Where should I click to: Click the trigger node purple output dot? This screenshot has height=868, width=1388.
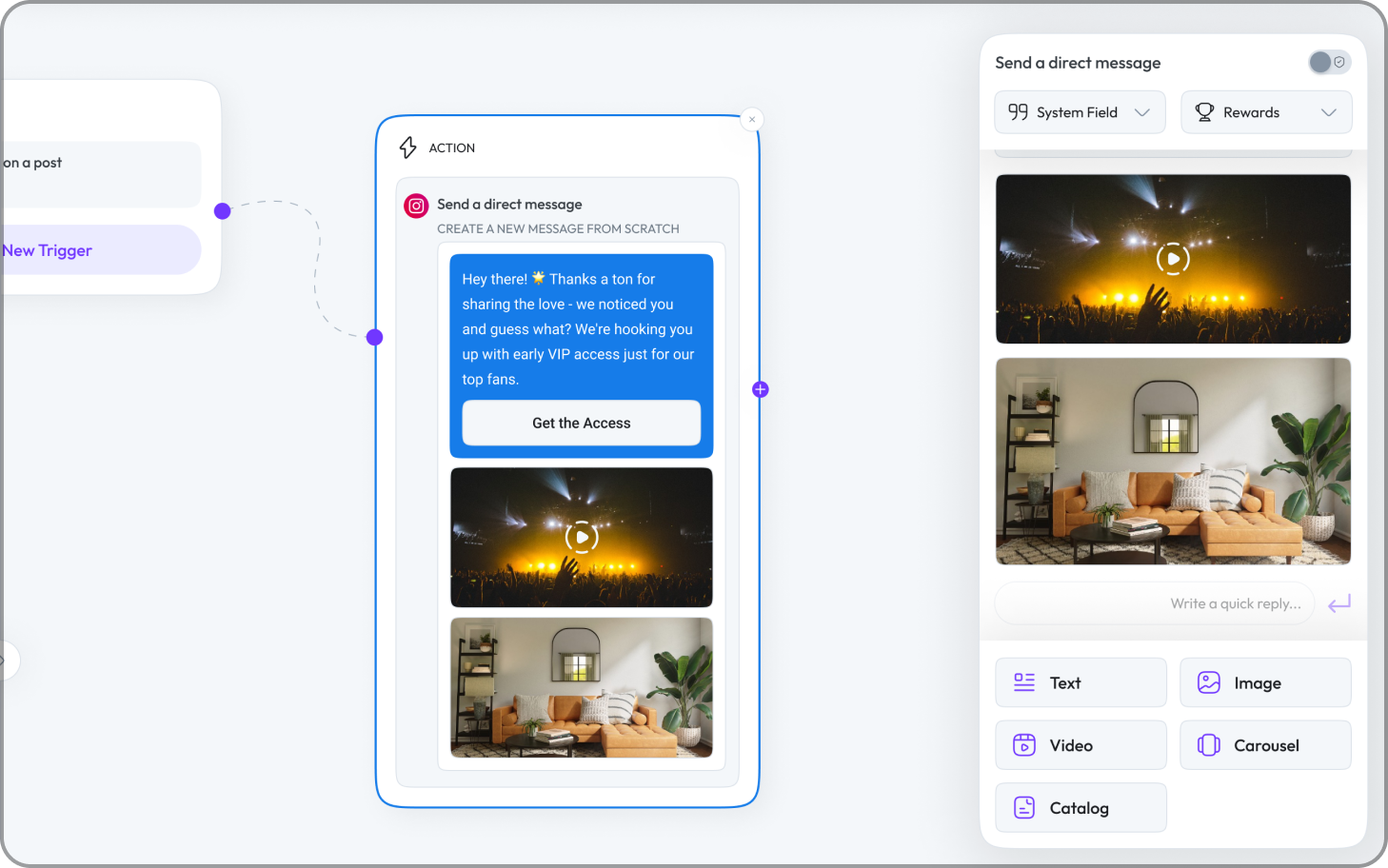[x=223, y=211]
